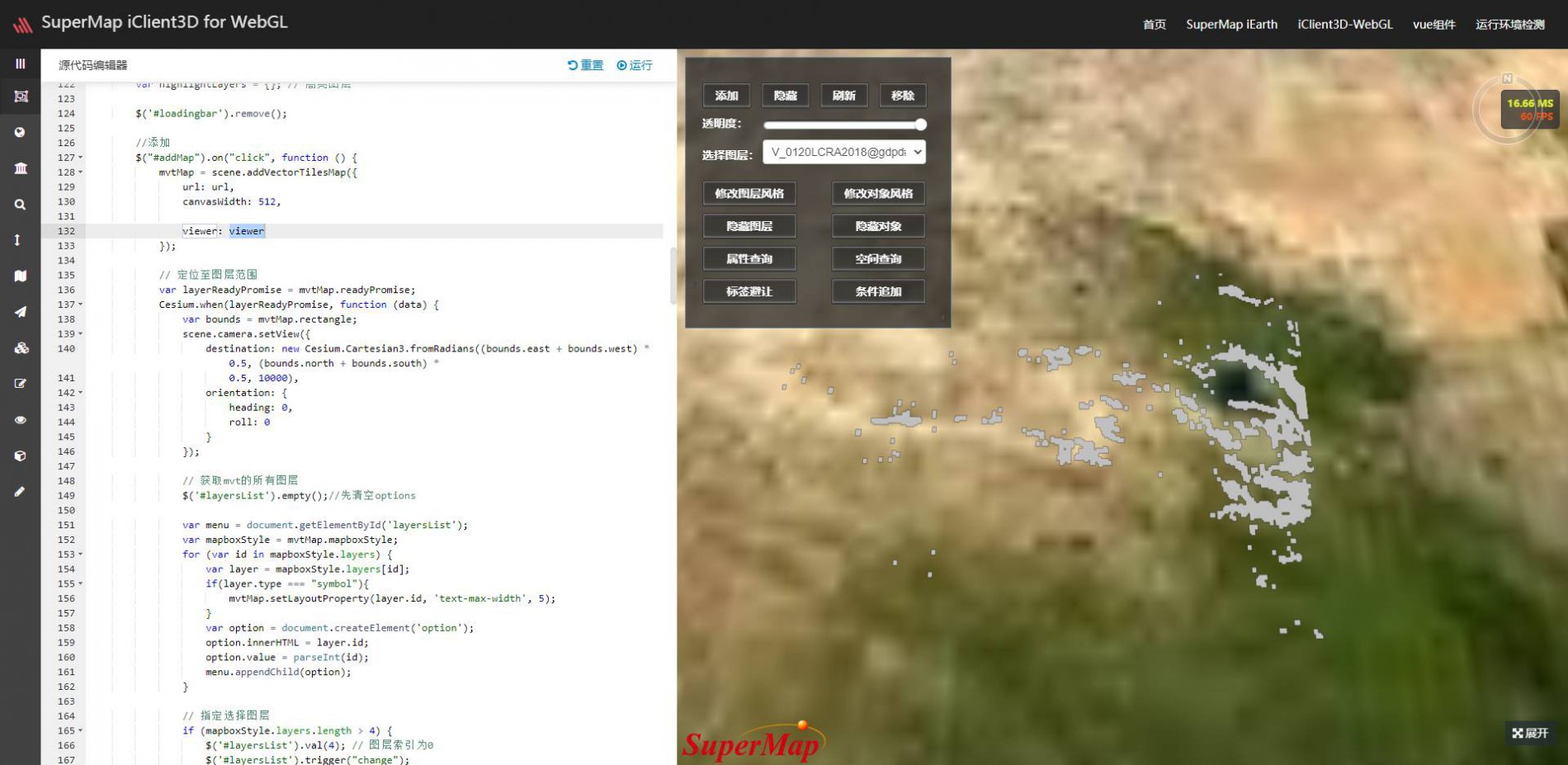Click the compass navigation widget
Viewport: 1568px width, 765px height.
click(1507, 107)
